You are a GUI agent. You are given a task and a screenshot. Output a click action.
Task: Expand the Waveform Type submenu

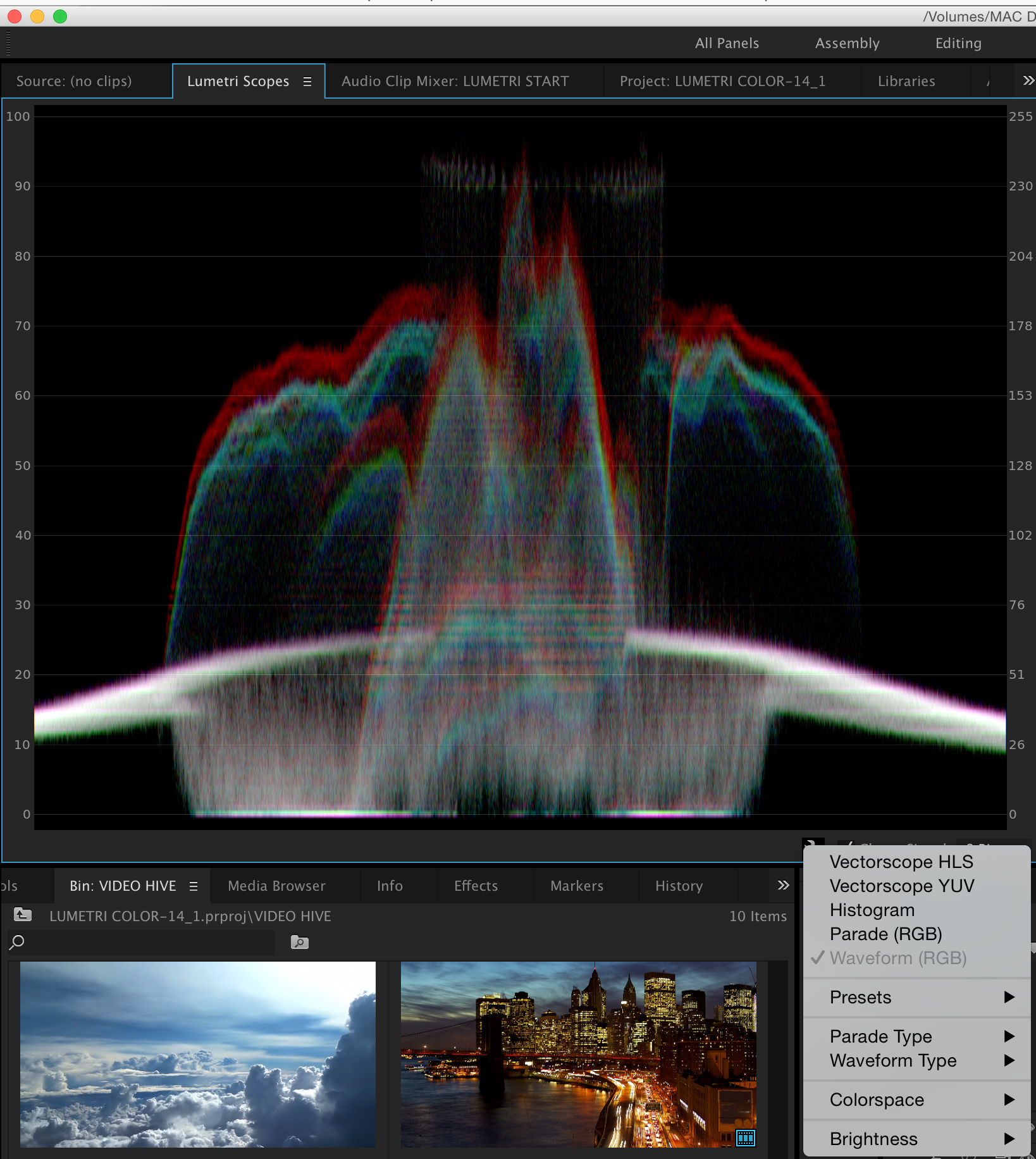tap(916, 1060)
